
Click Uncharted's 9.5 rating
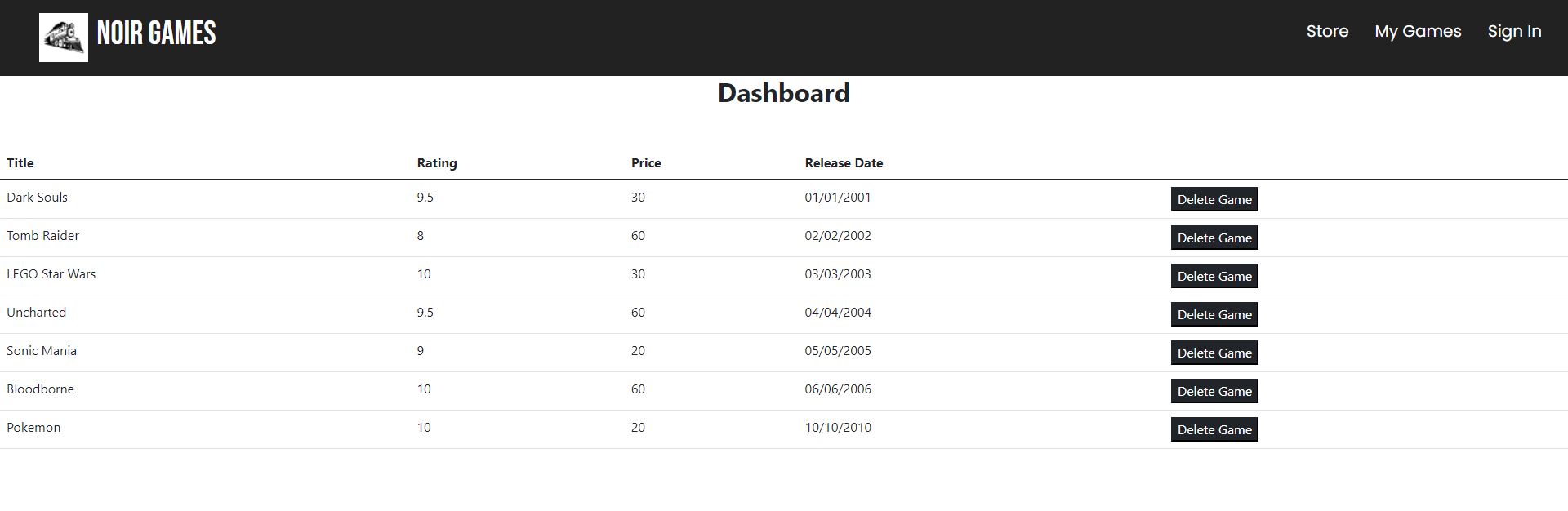pos(425,312)
